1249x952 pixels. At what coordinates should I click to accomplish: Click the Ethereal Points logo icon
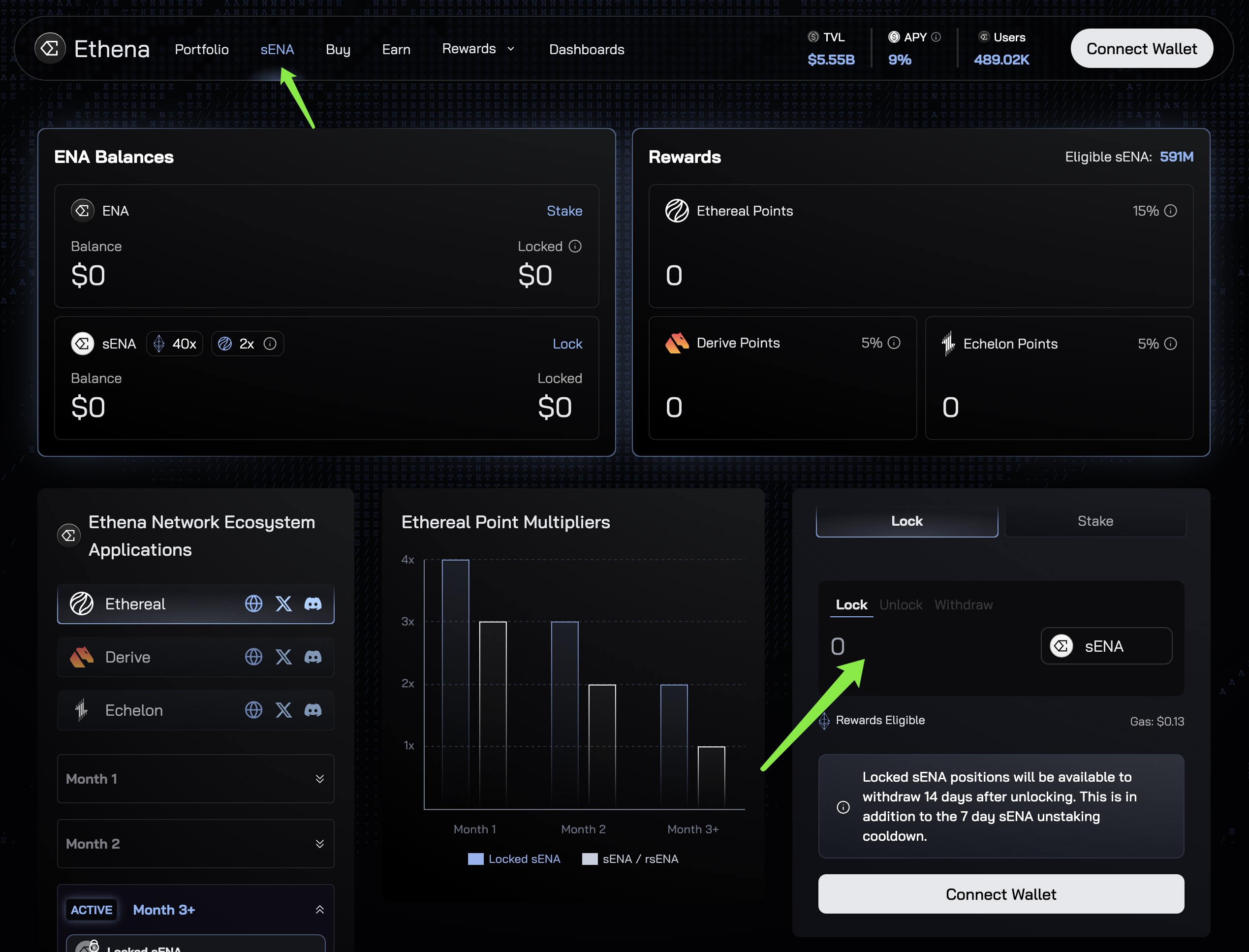[677, 211]
